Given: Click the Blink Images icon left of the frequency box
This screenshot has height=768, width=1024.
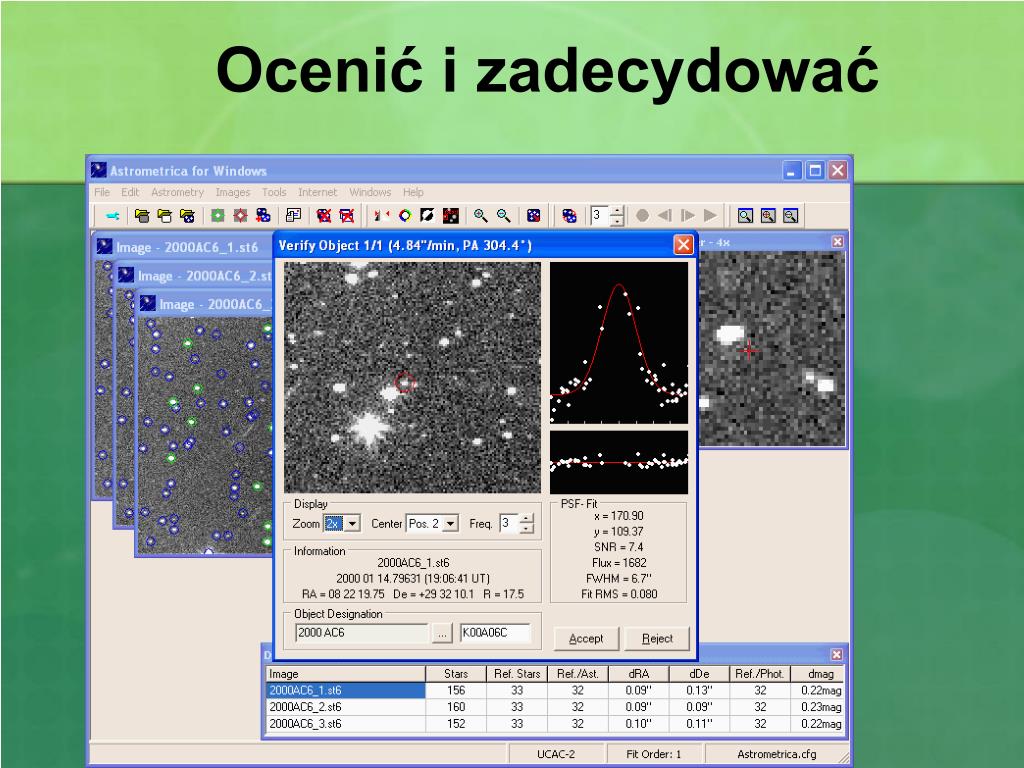Looking at the screenshot, I should pos(569,216).
